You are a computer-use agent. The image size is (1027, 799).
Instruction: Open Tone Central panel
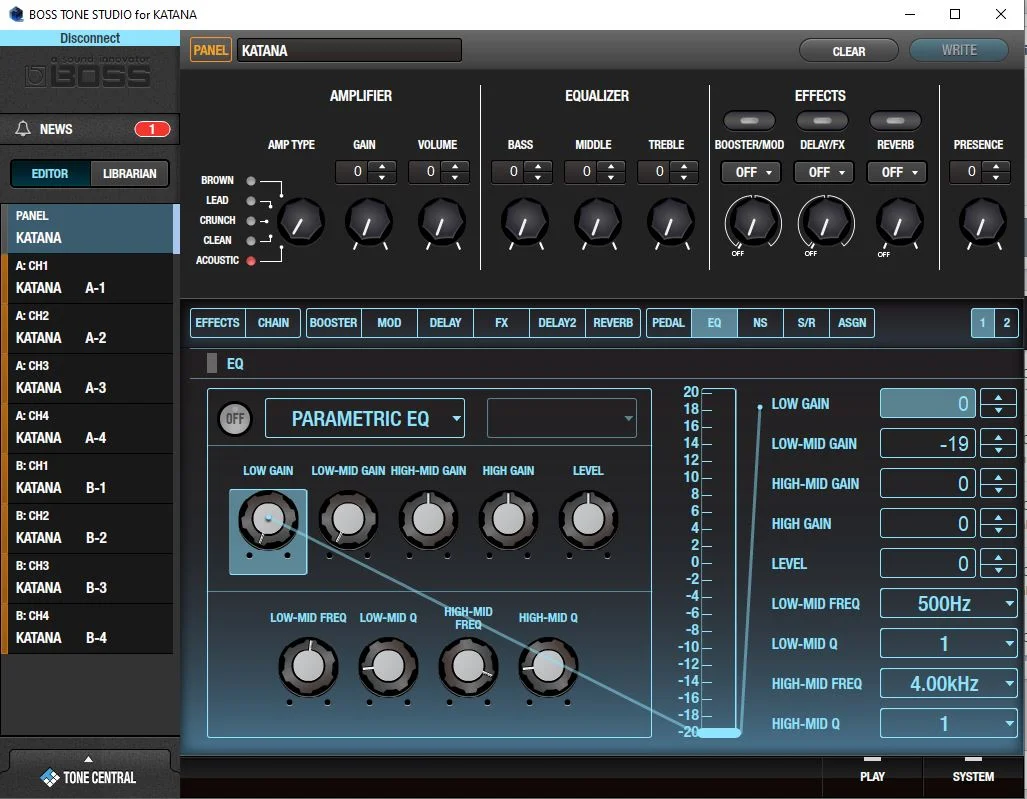(x=88, y=772)
